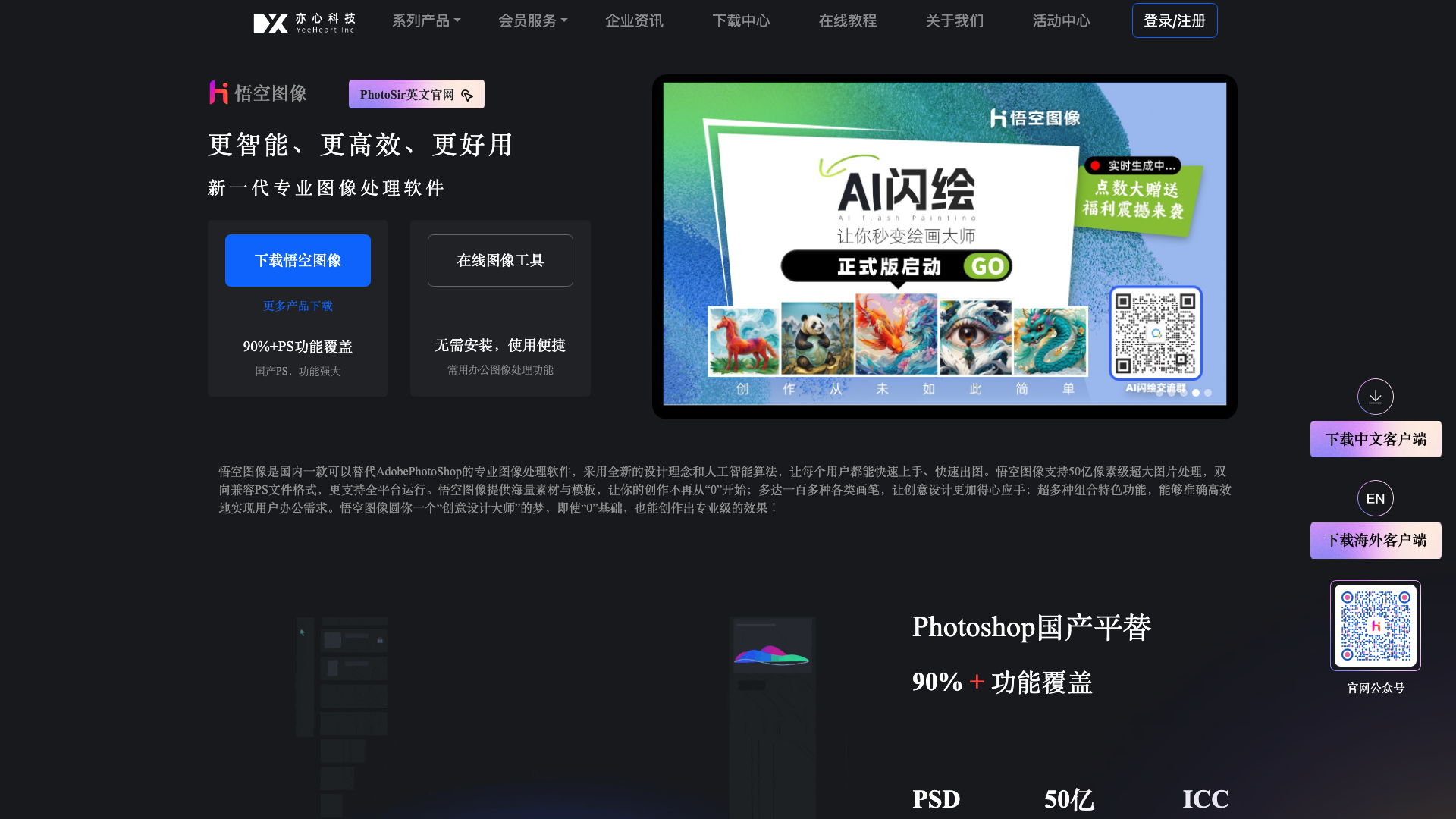
Task: Click the YeeHeart 亦心科技 logo
Action: pos(304,22)
